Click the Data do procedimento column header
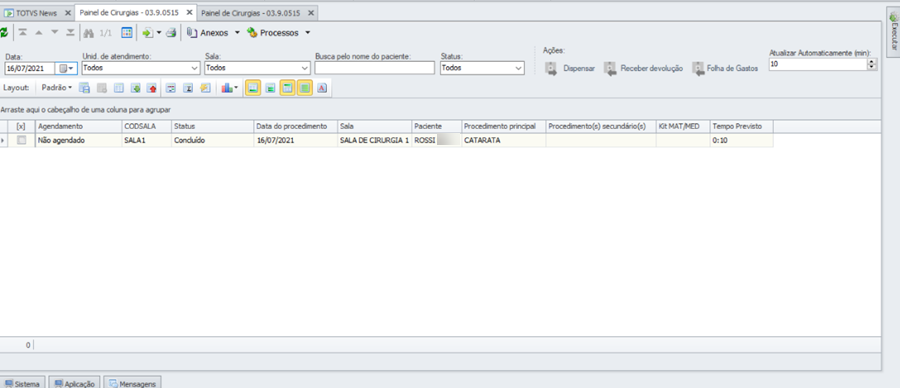 pos(296,126)
